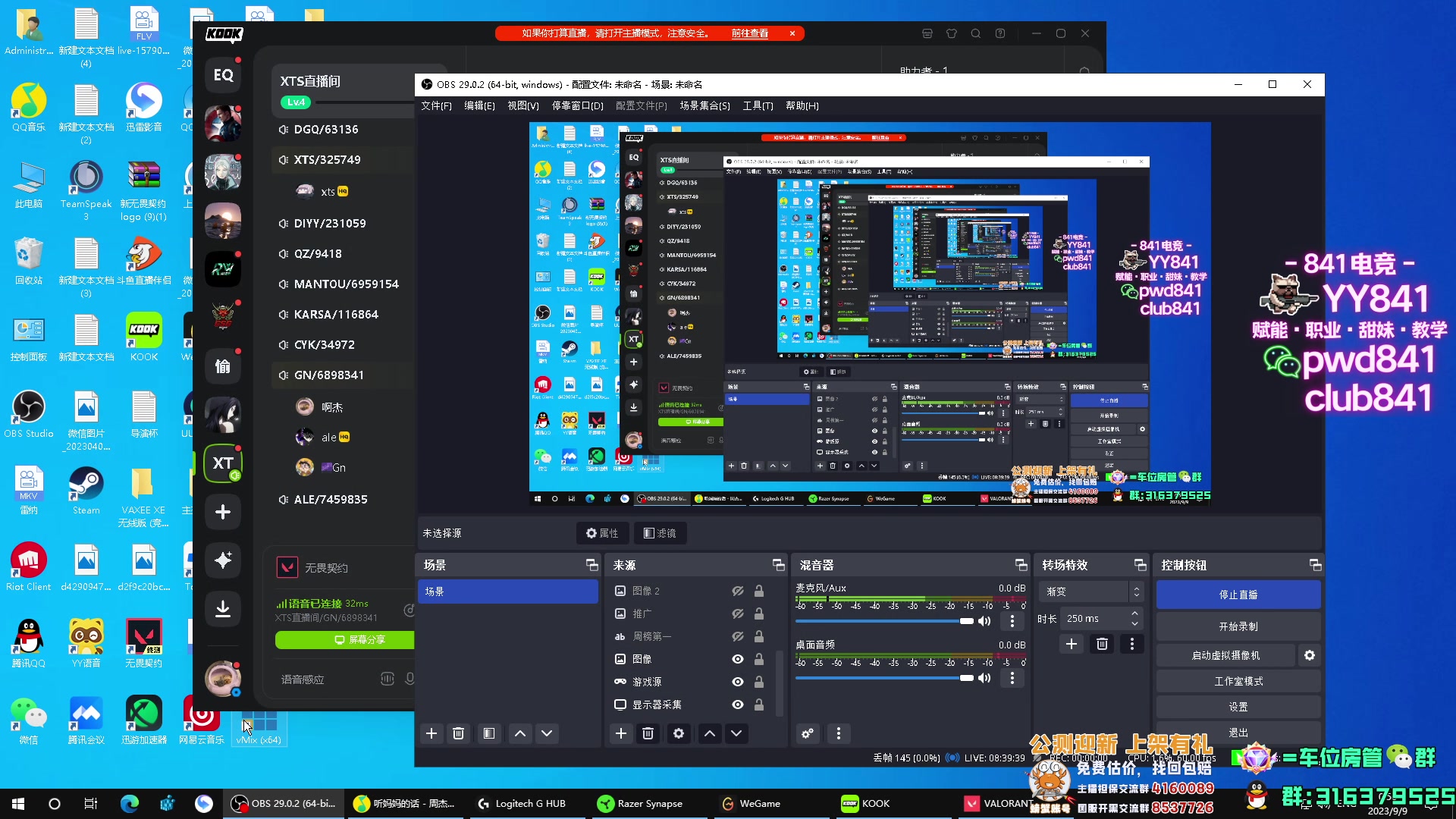Image resolution: width=1456 pixels, height=819 pixels.
Task: Hide the 显示器采集 source eye
Action: [x=737, y=704]
